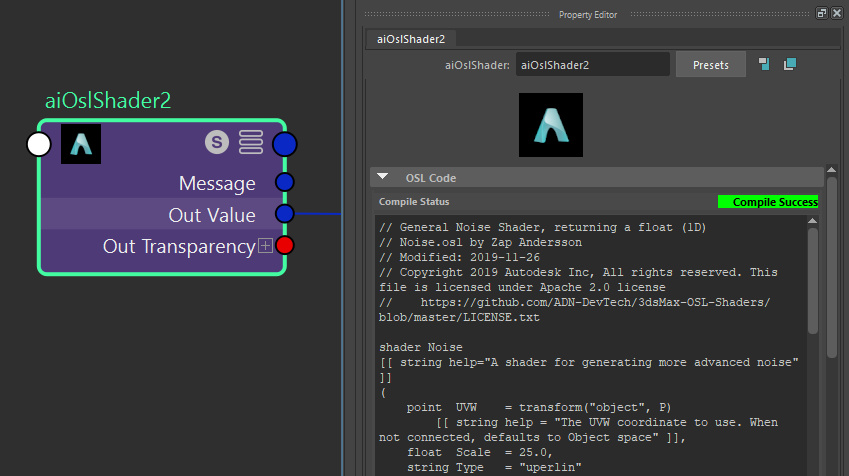
Task: Click the Property Editor outer scrollbar up arrow
Action: coord(832,170)
